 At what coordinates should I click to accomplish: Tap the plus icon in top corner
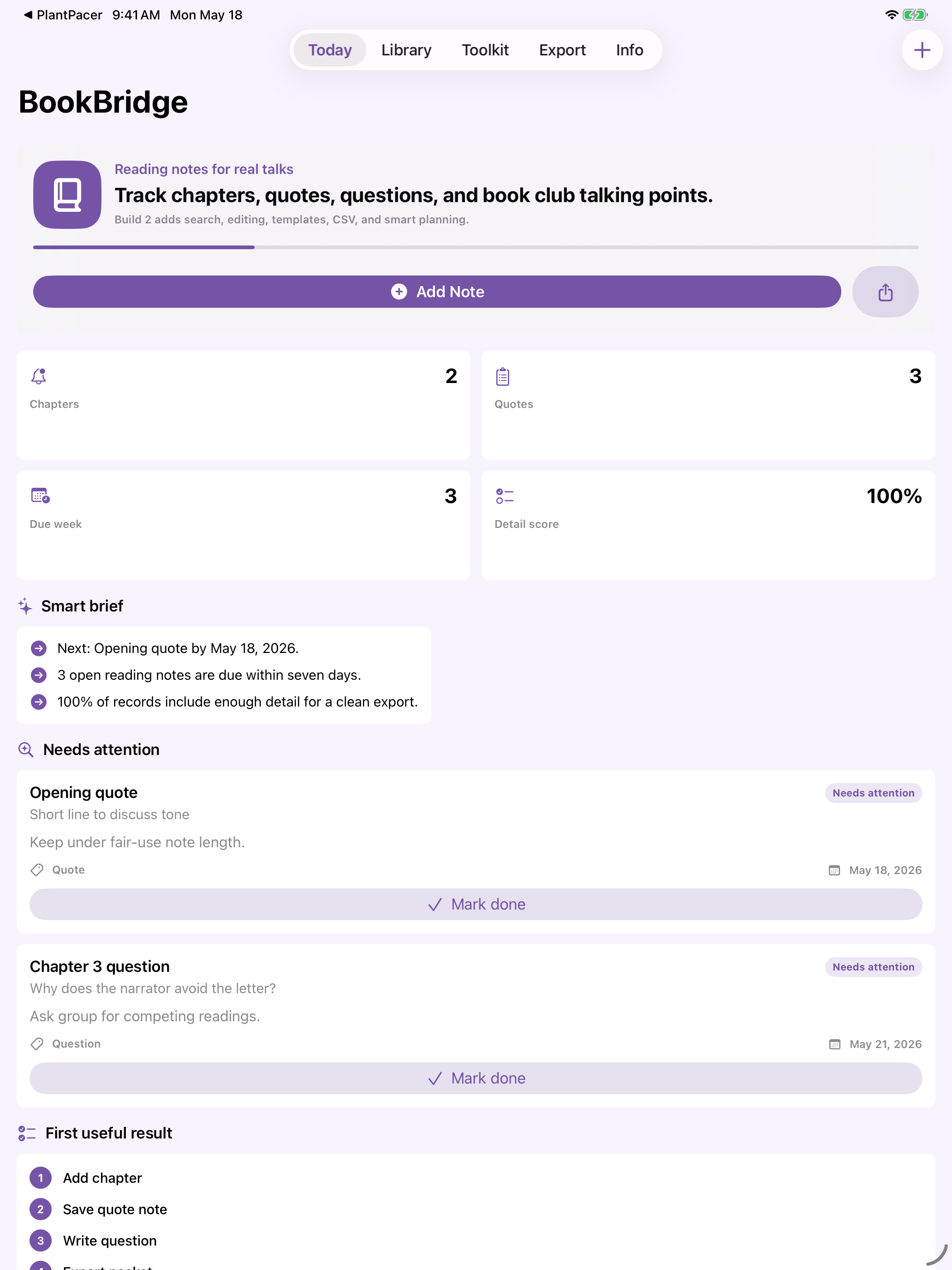pos(922,50)
